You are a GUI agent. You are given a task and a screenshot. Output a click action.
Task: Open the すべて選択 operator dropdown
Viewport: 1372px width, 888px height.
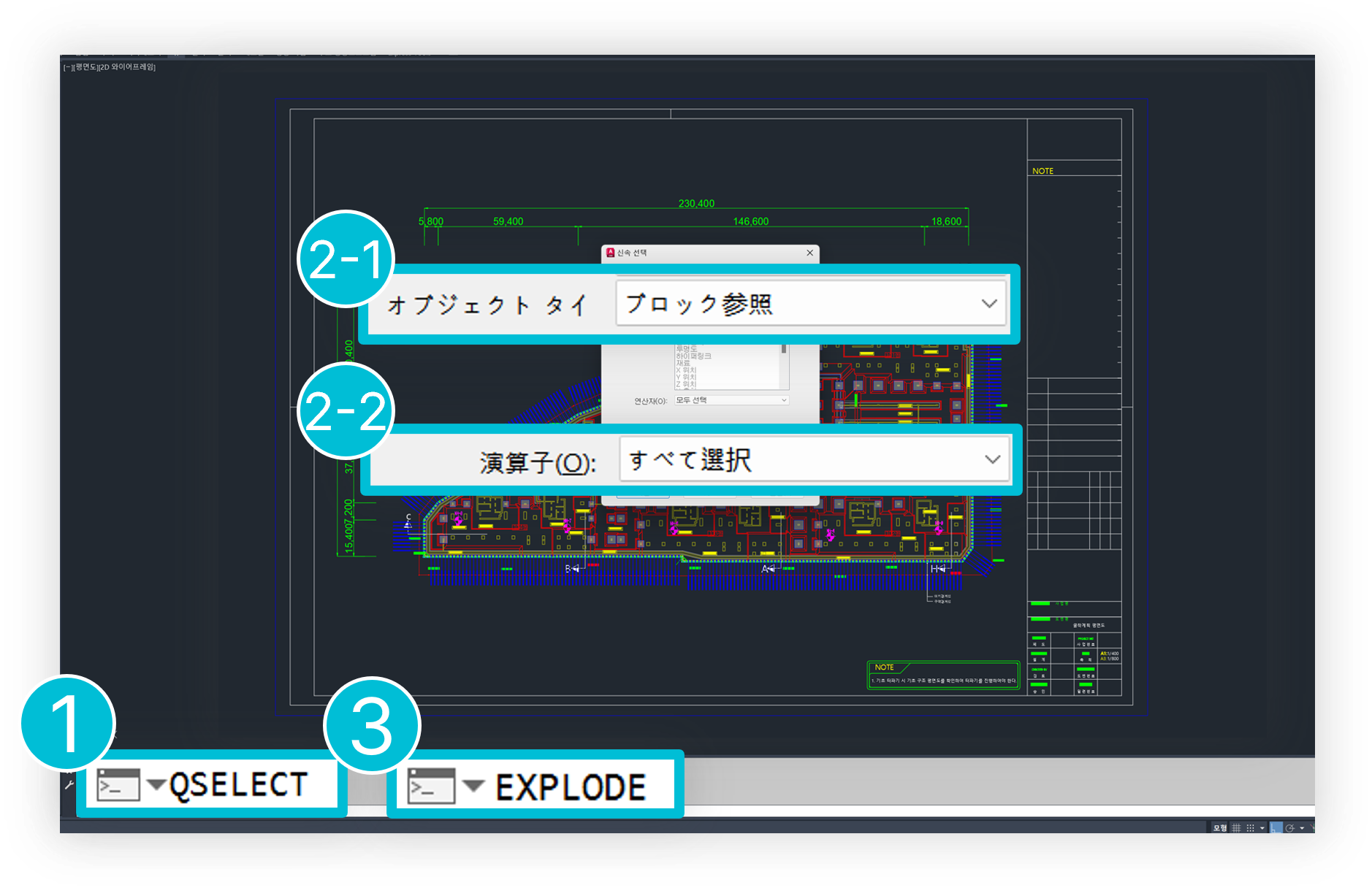(x=991, y=459)
